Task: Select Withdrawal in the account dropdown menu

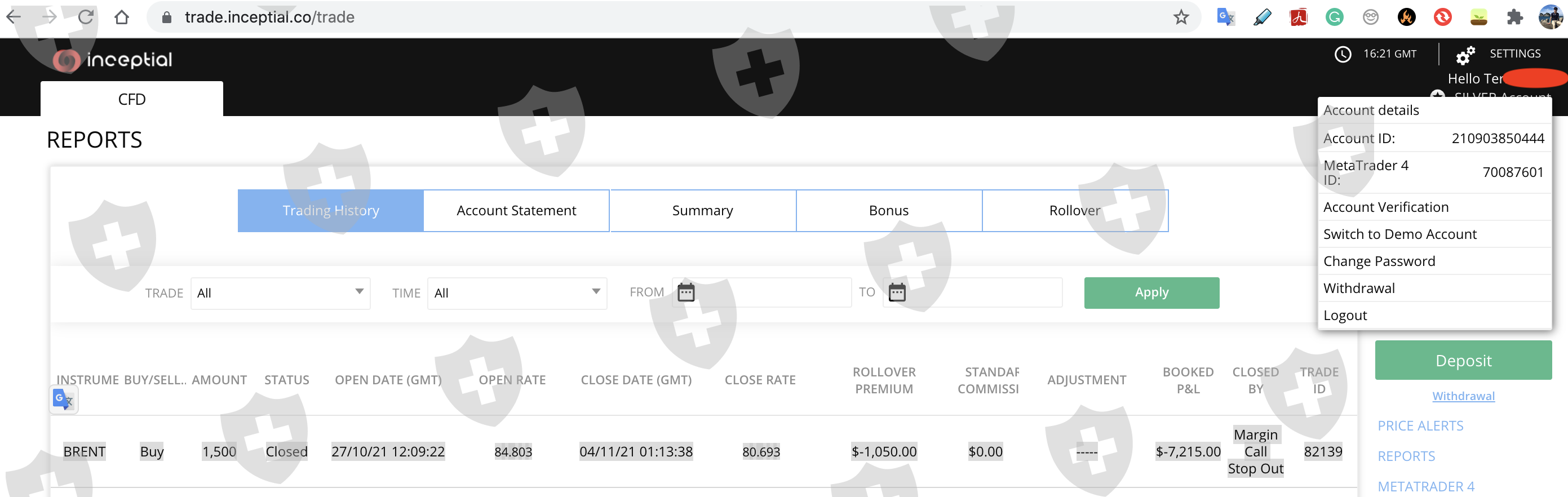Action: [x=1434, y=289]
